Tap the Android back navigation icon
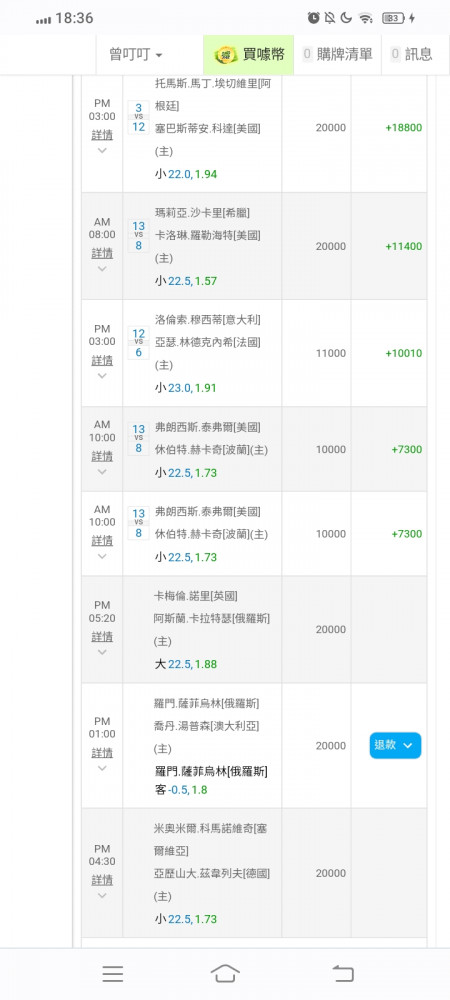The image size is (450, 1000). pyautogui.click(x=342, y=973)
